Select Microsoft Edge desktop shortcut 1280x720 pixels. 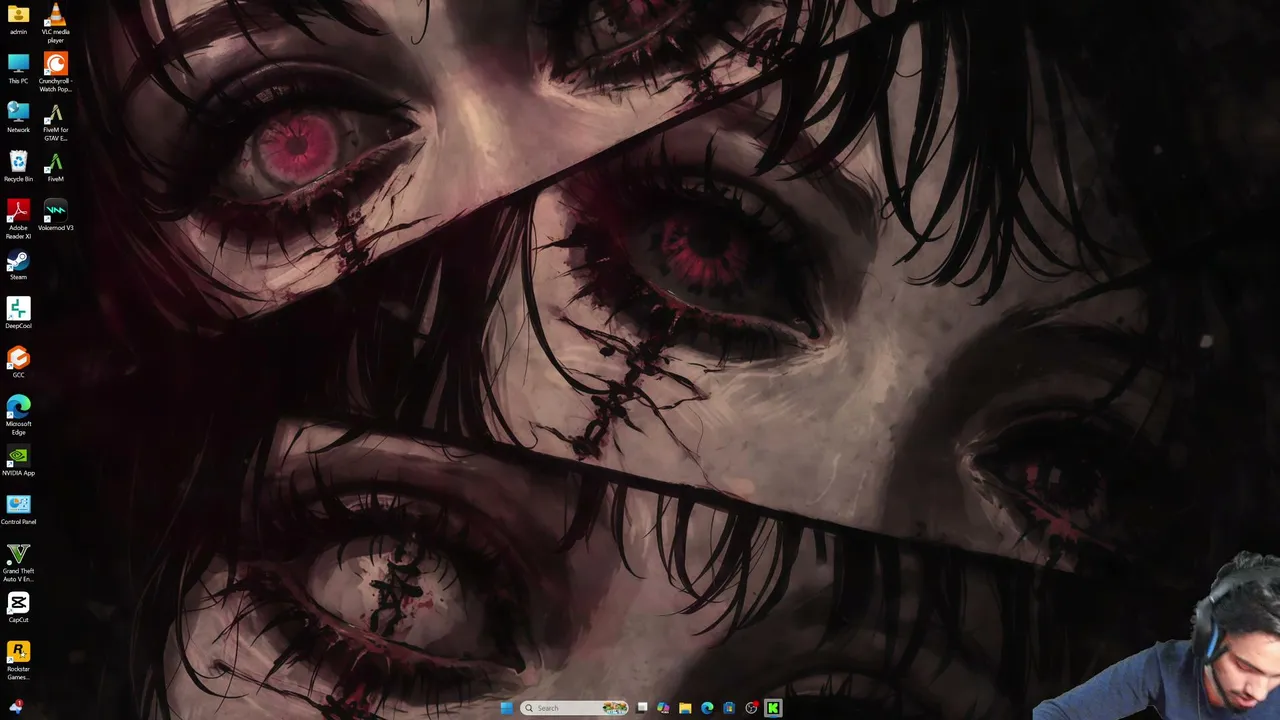click(x=18, y=416)
